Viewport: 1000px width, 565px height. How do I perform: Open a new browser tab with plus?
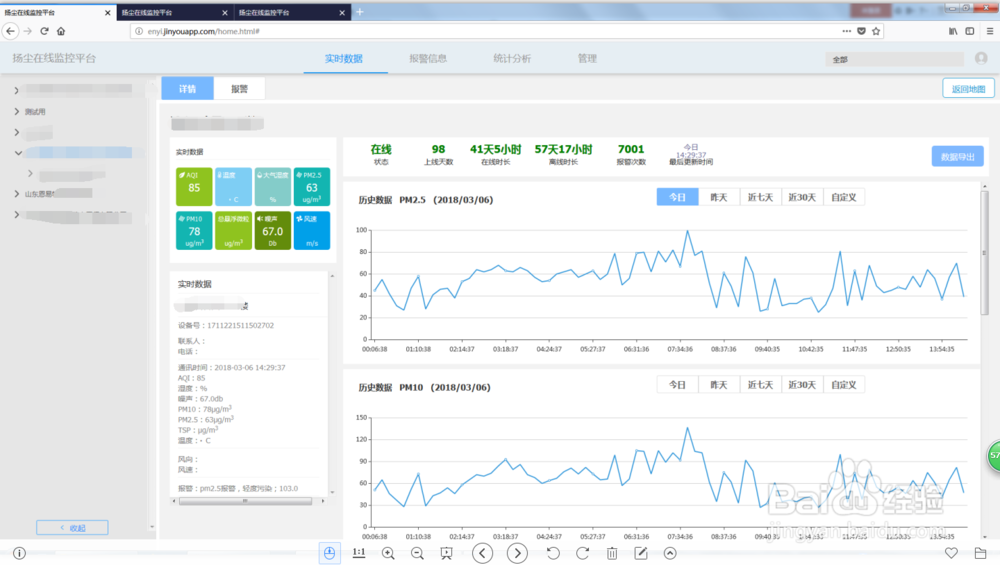click(360, 12)
